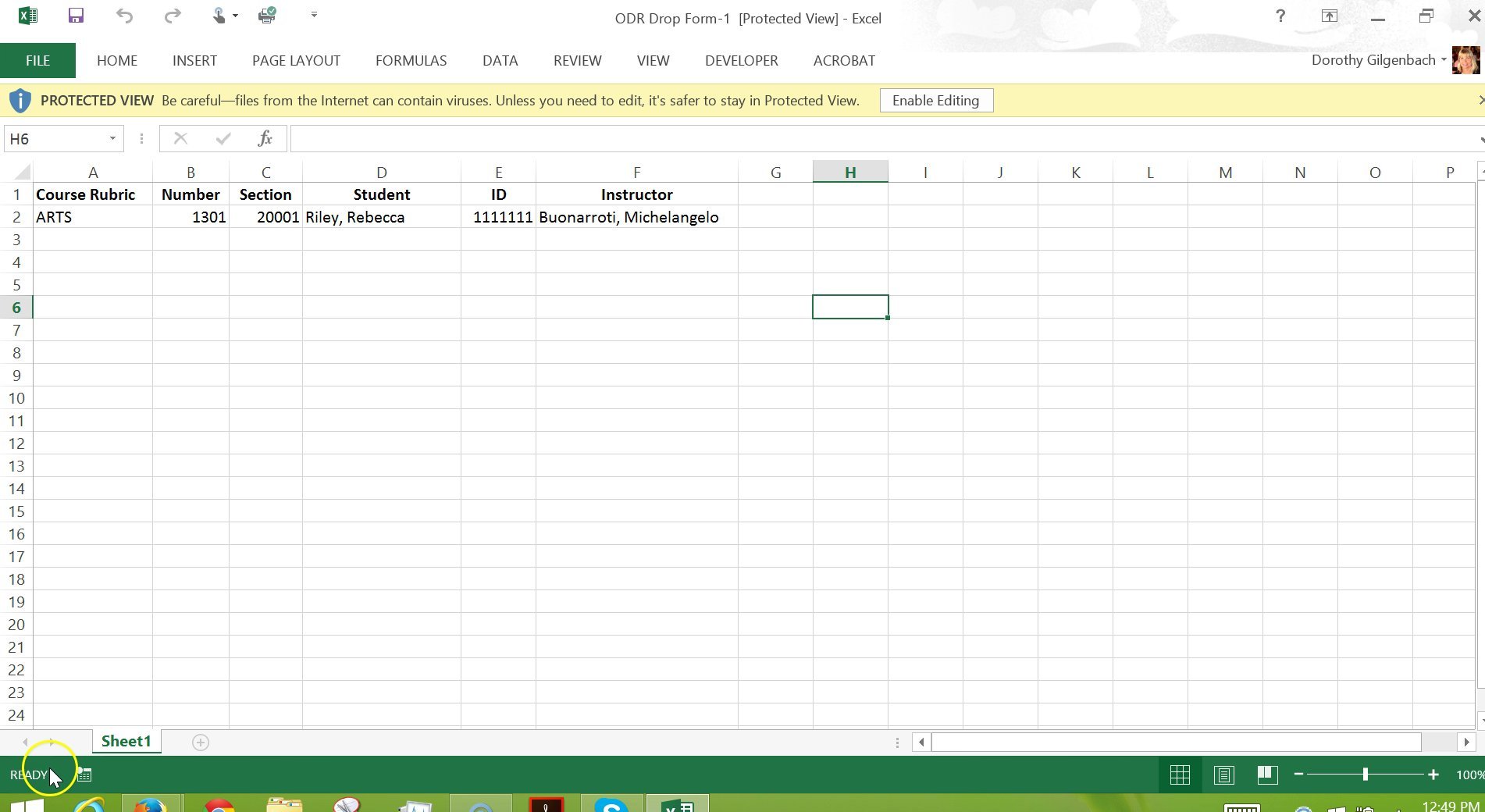Open the DEVELOPER ribbon tab
The width and height of the screenshot is (1485, 812).
pyautogui.click(x=741, y=60)
